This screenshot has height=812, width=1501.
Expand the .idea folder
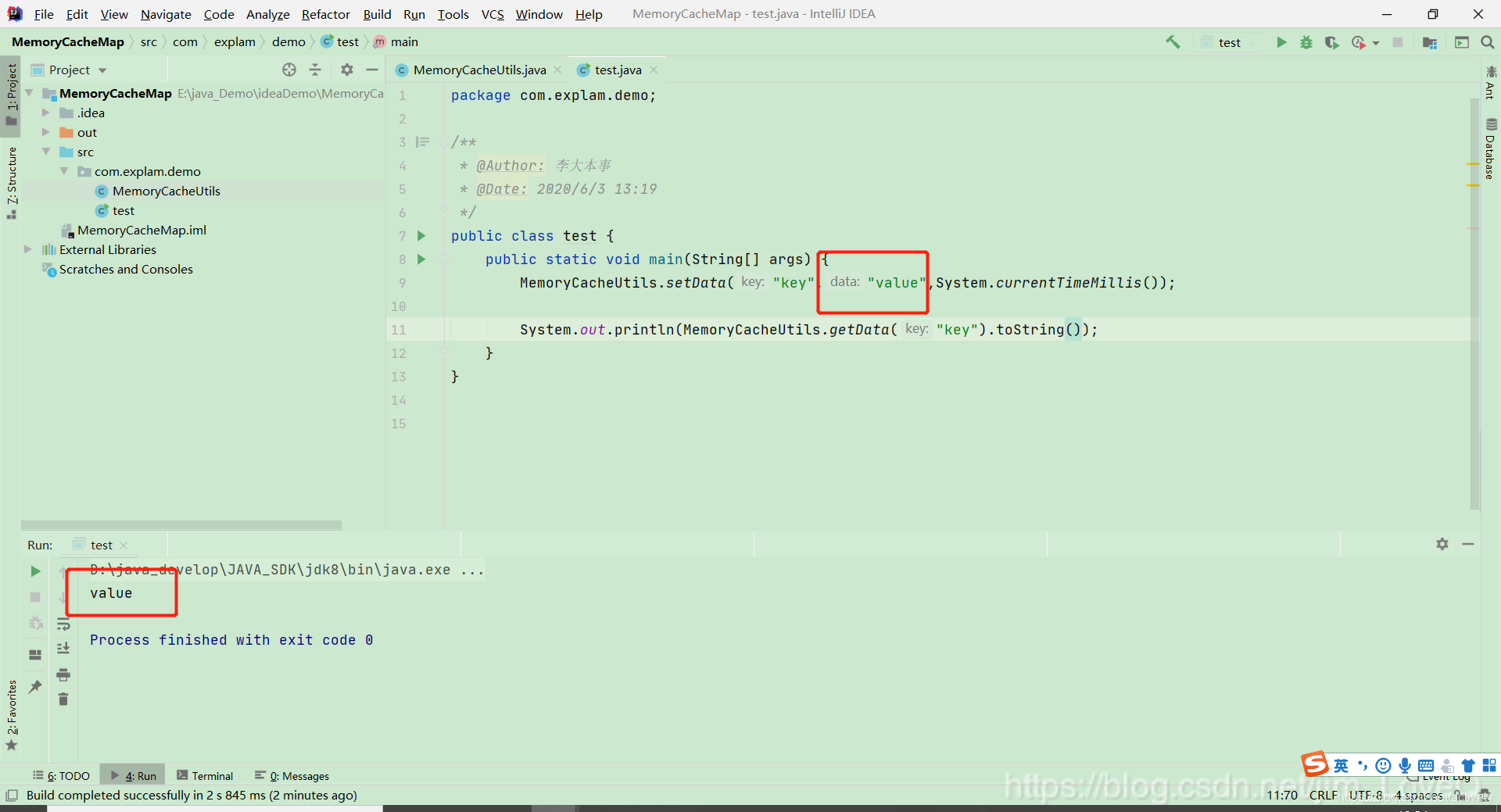(x=46, y=113)
